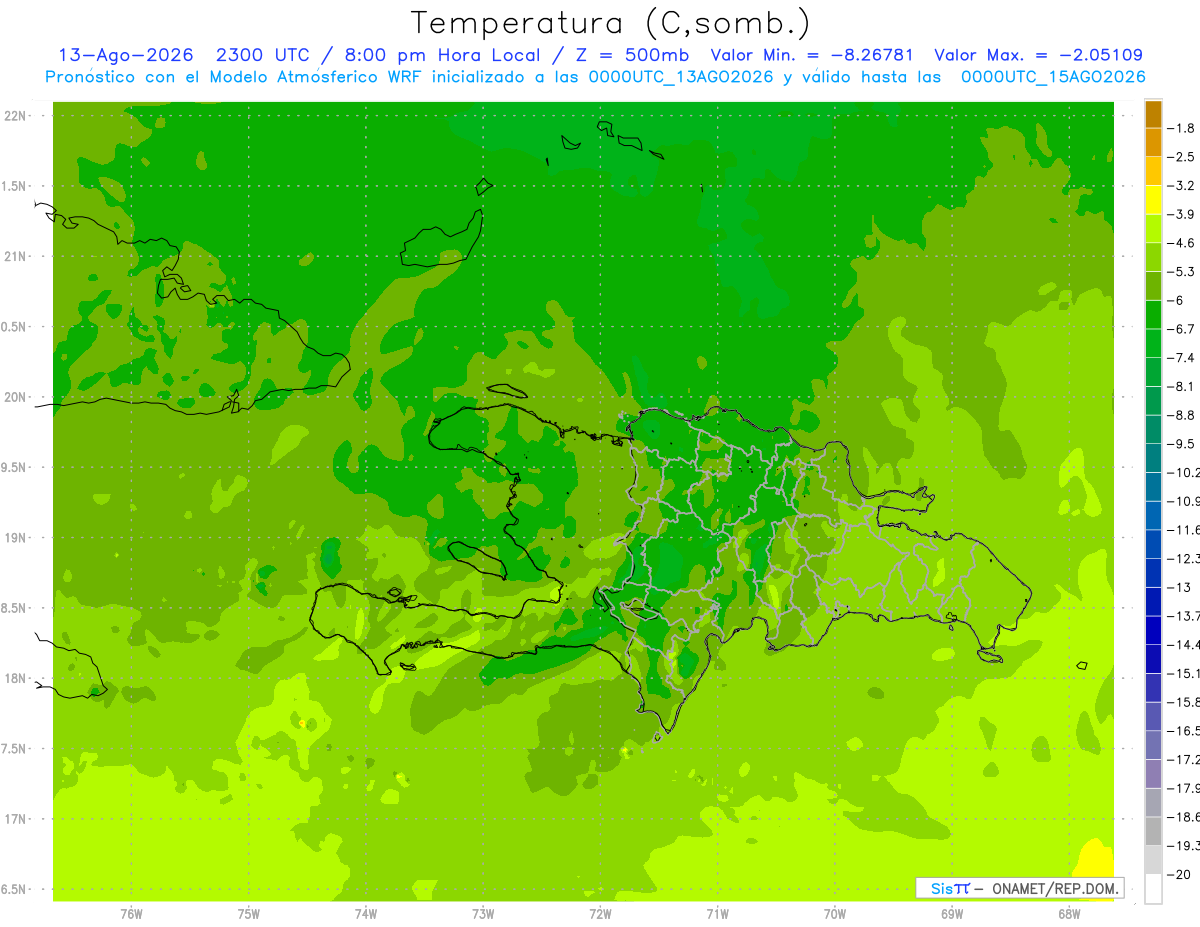
Task: Select the green swatch between -6 and -6.7
Action: (x=1153, y=315)
